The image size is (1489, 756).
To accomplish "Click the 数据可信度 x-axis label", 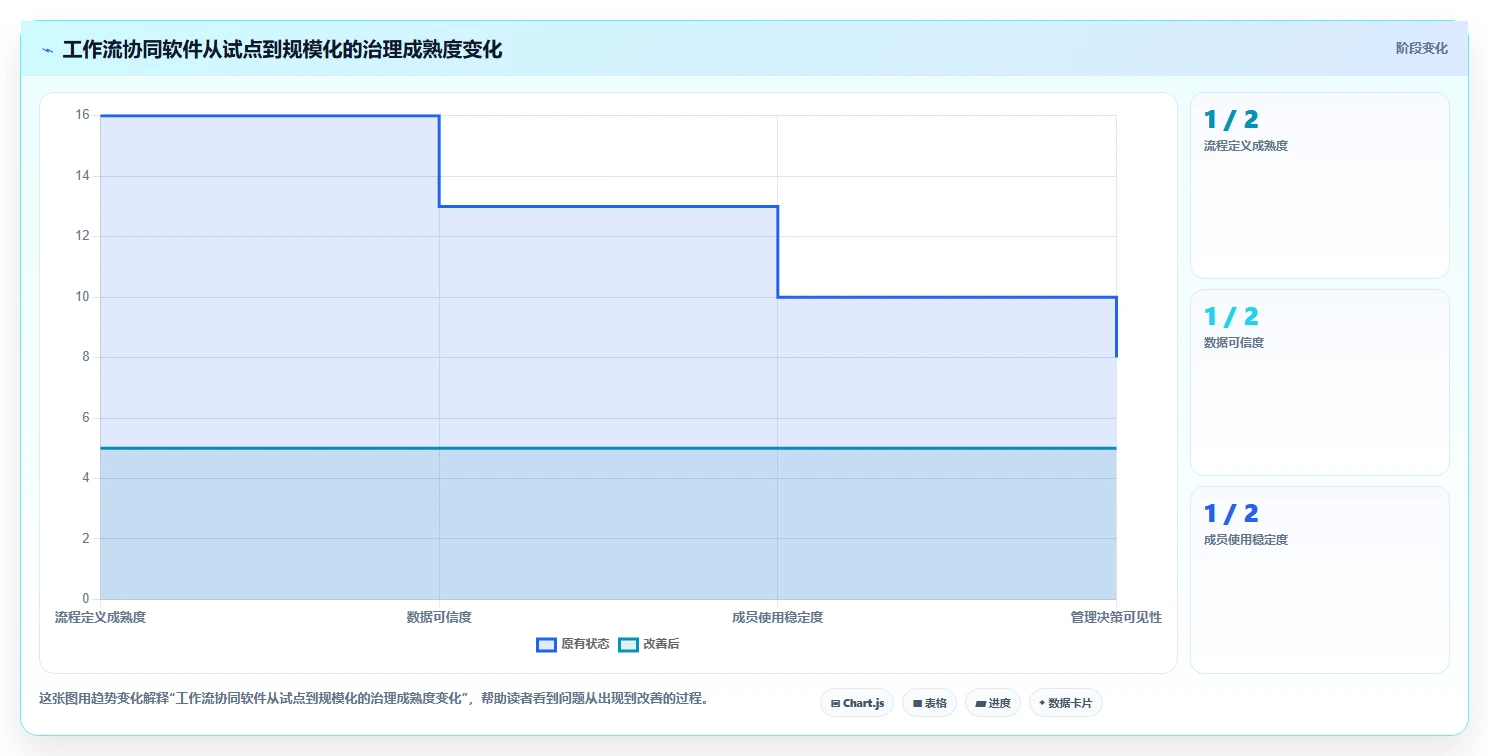I will coord(439,617).
